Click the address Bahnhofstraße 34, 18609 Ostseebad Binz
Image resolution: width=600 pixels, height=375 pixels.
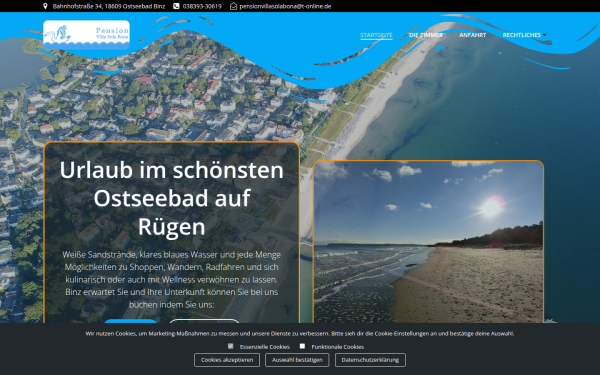(x=109, y=6)
